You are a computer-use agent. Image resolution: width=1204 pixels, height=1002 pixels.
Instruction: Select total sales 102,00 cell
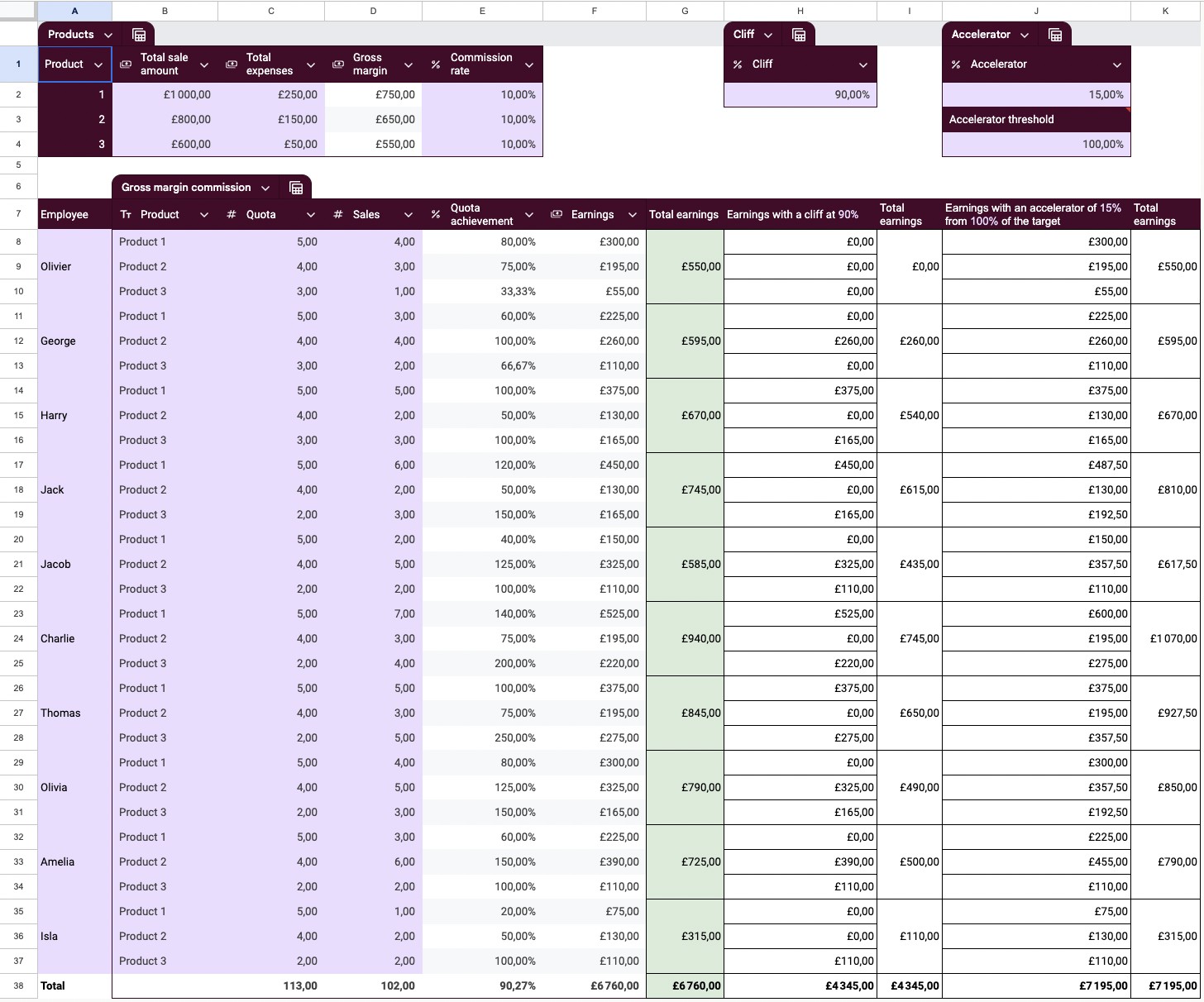(373, 985)
